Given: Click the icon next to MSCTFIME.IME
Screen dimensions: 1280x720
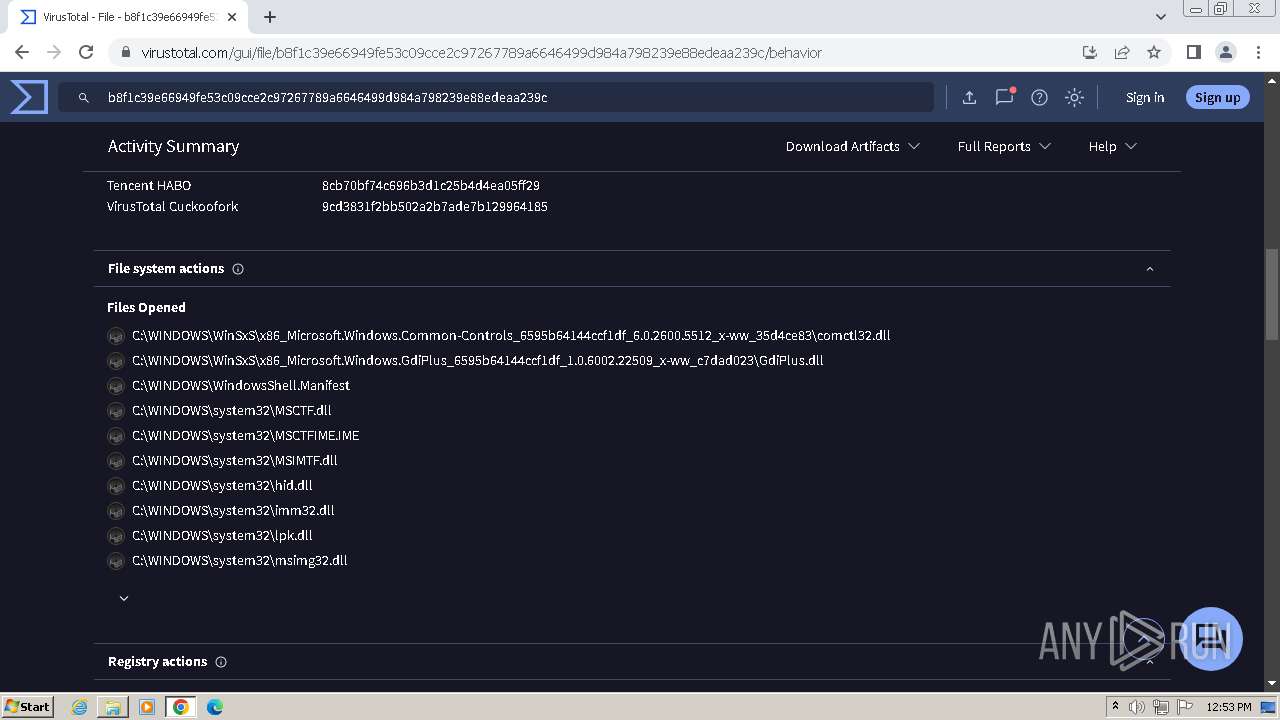Looking at the screenshot, I should click(116, 436).
